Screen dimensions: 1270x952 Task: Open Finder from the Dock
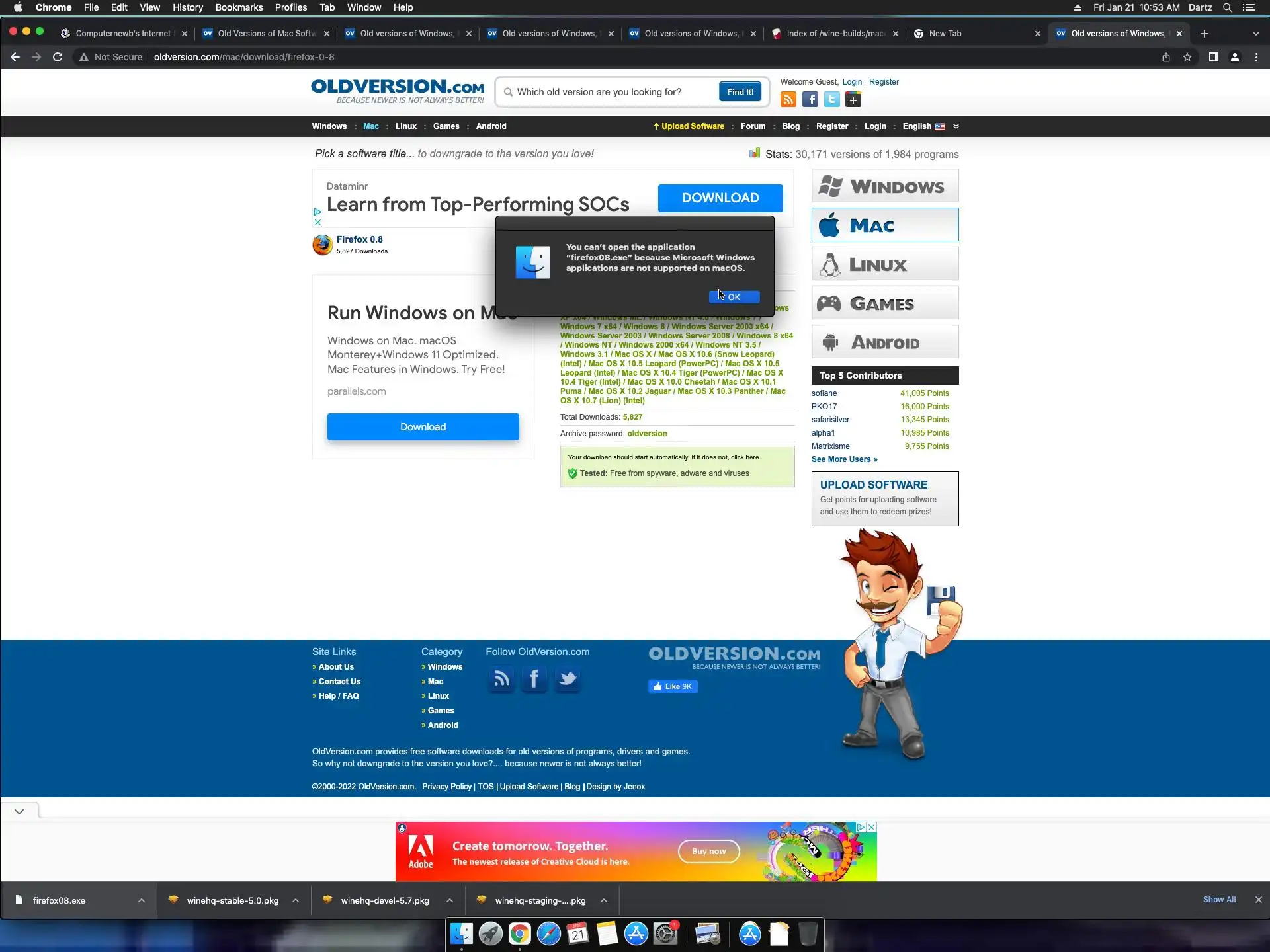coord(461,933)
